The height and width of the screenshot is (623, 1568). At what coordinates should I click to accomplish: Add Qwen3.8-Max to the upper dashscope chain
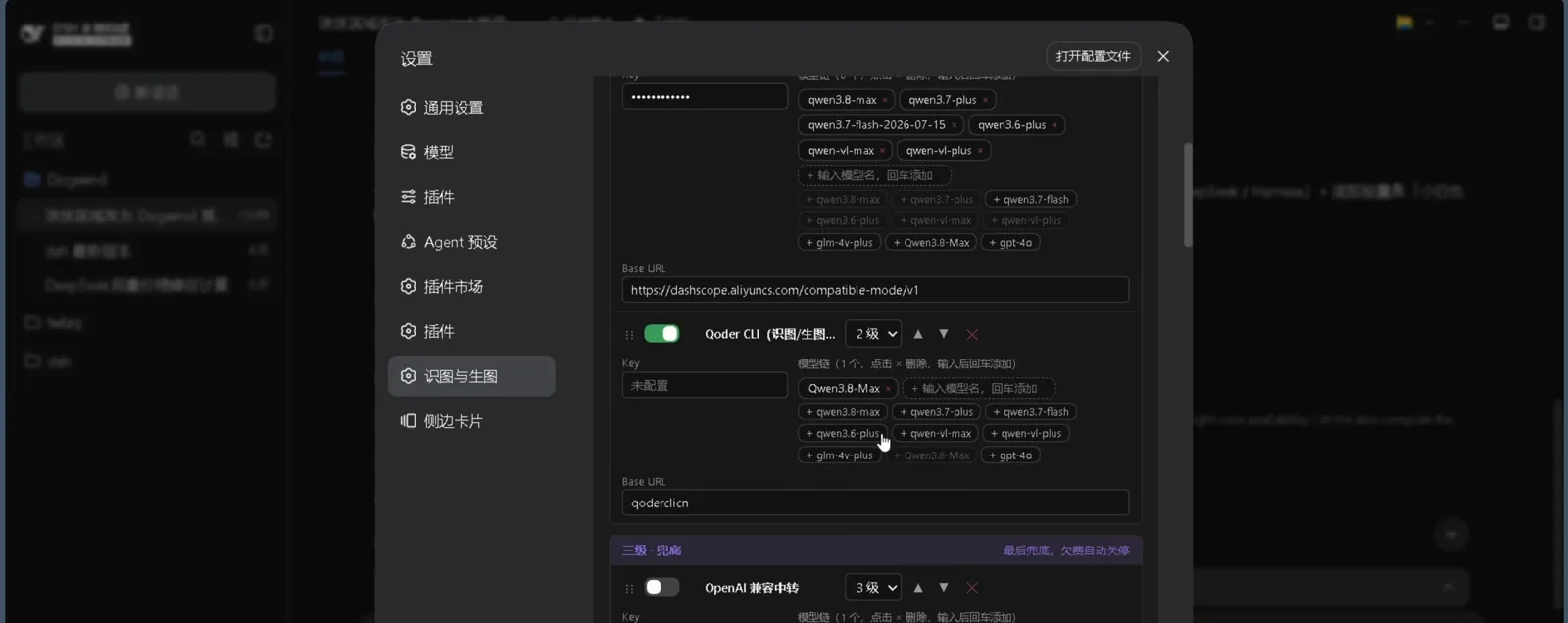931,243
